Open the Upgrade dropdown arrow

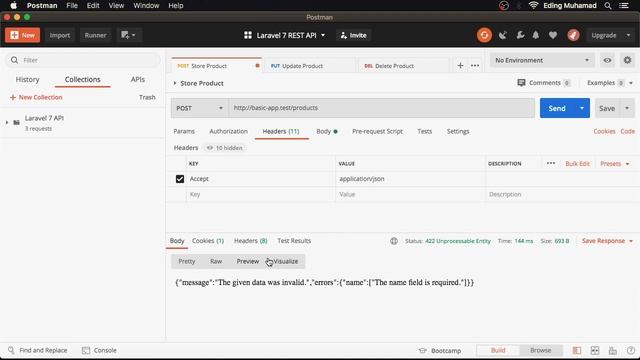click(x=629, y=36)
